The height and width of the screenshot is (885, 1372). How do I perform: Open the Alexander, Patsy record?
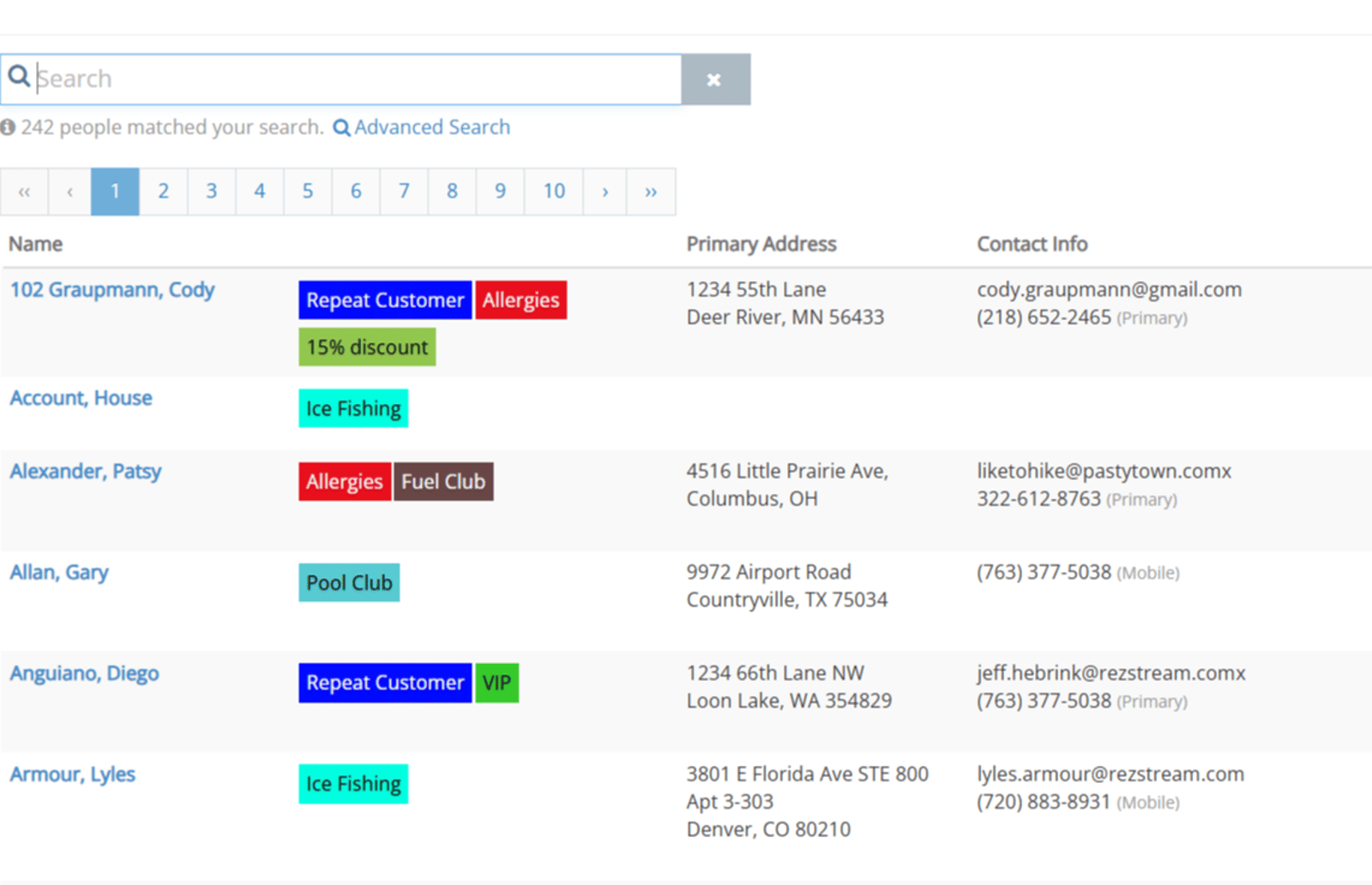86,472
